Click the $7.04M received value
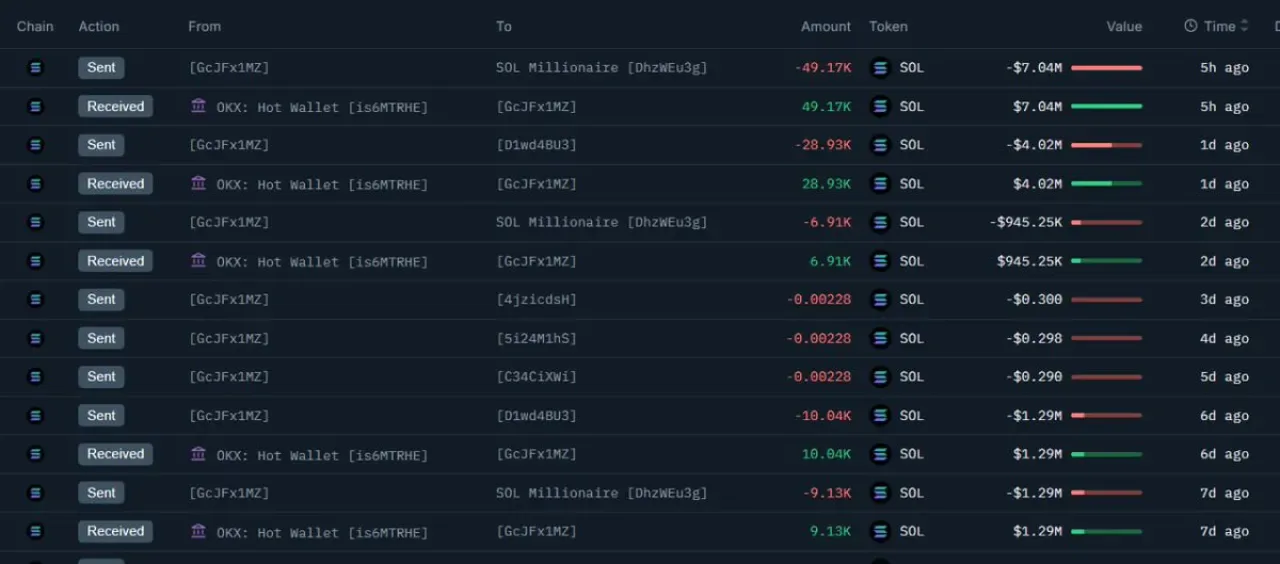 tap(1037, 106)
